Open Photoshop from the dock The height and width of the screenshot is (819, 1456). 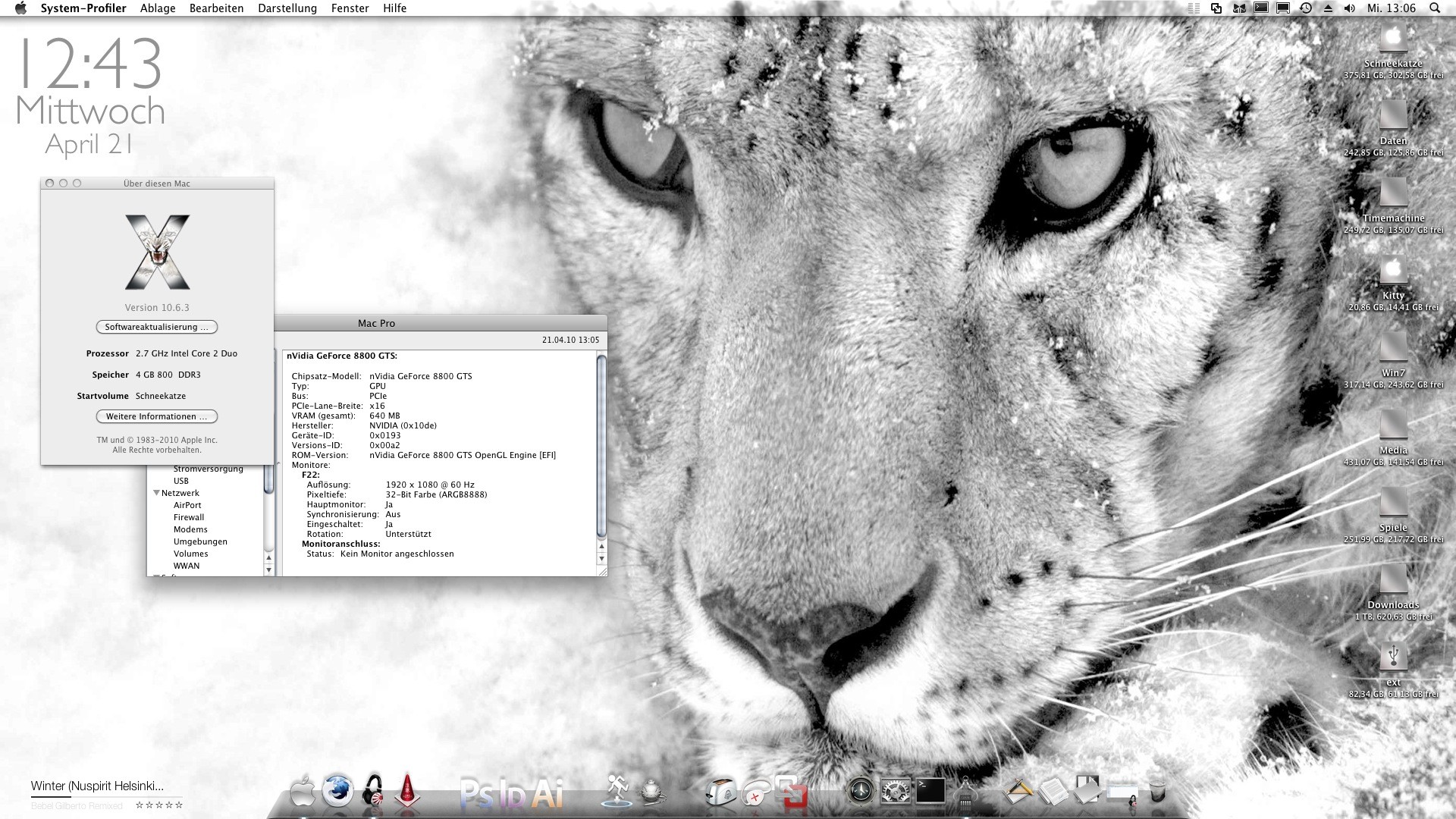click(476, 793)
